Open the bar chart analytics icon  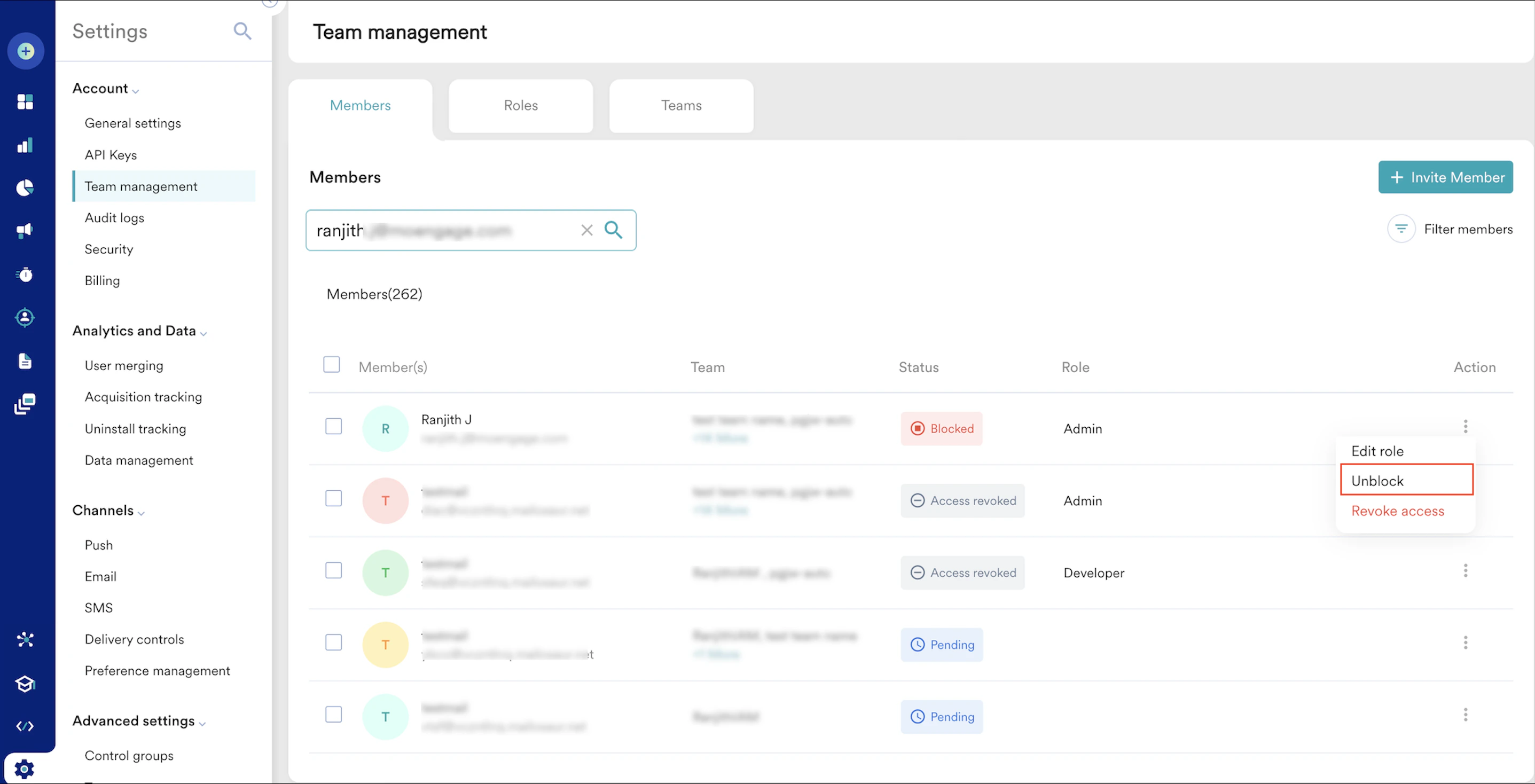click(25, 145)
